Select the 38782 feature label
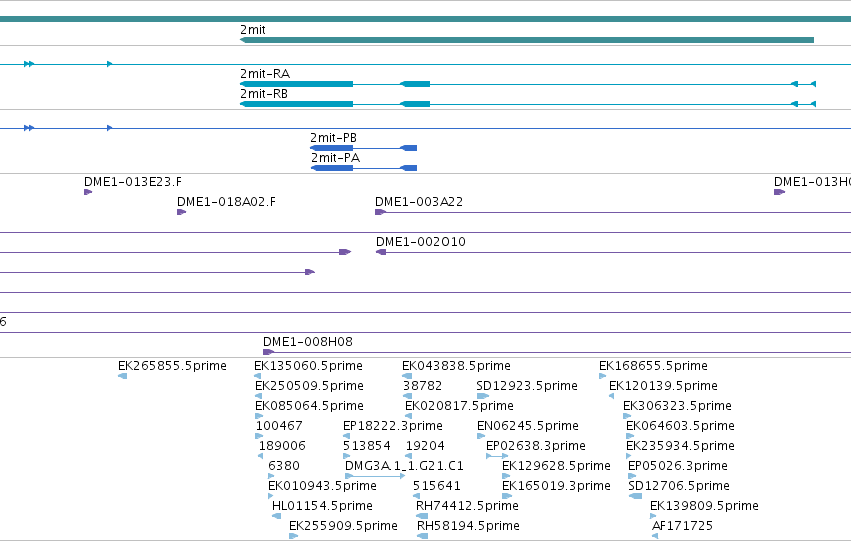The height and width of the screenshot is (541, 851). [x=422, y=386]
